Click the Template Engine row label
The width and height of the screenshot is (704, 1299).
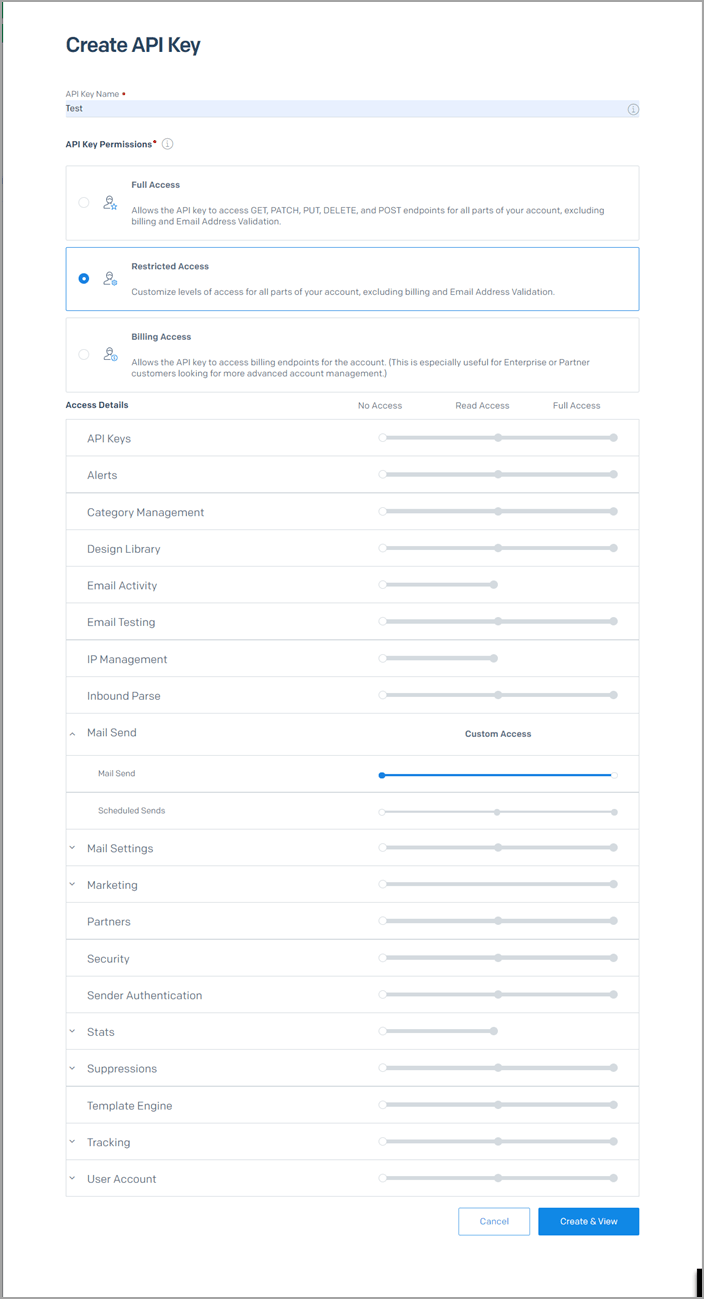point(130,1106)
